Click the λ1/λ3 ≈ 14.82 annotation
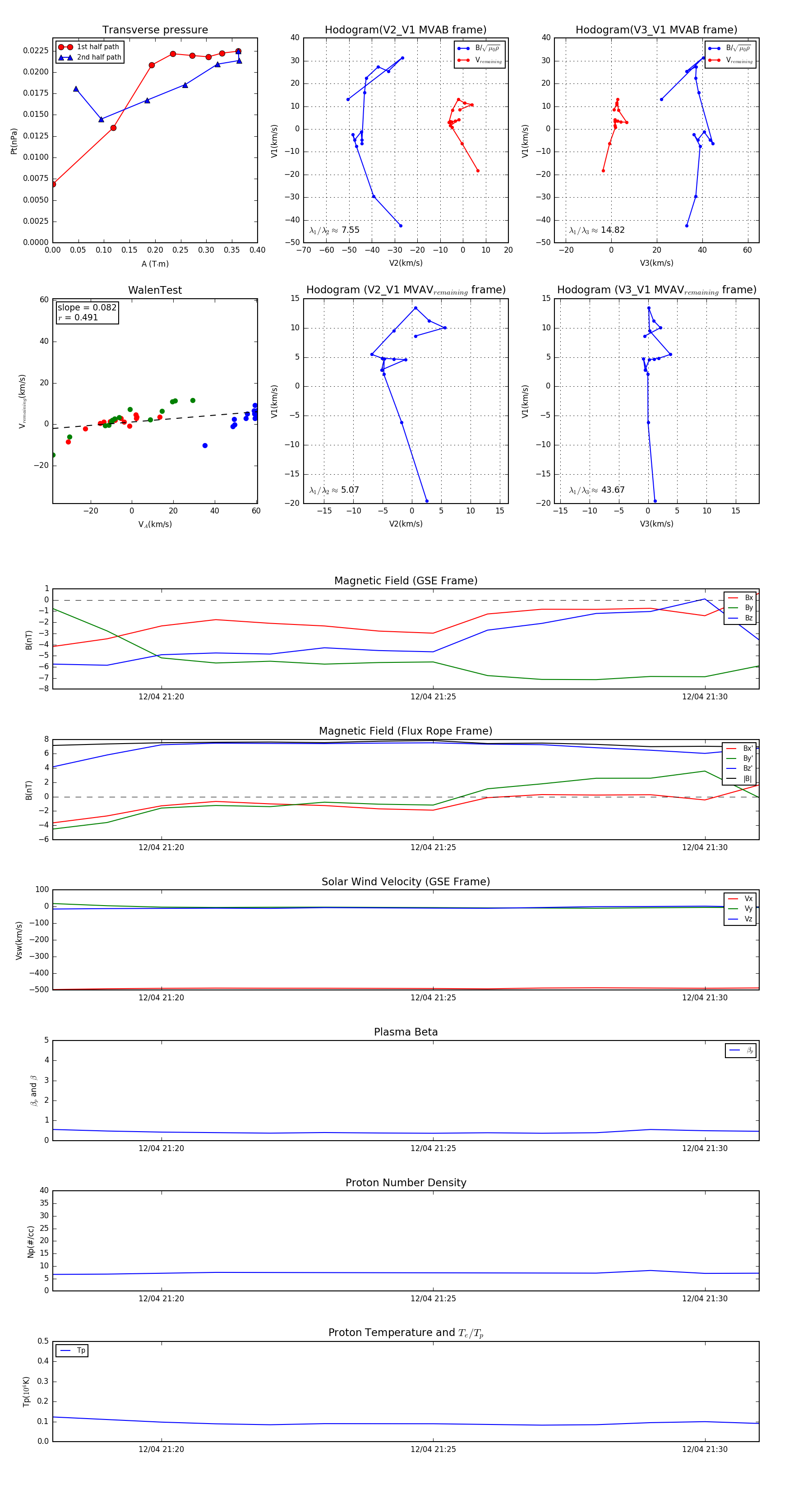 click(x=596, y=230)
